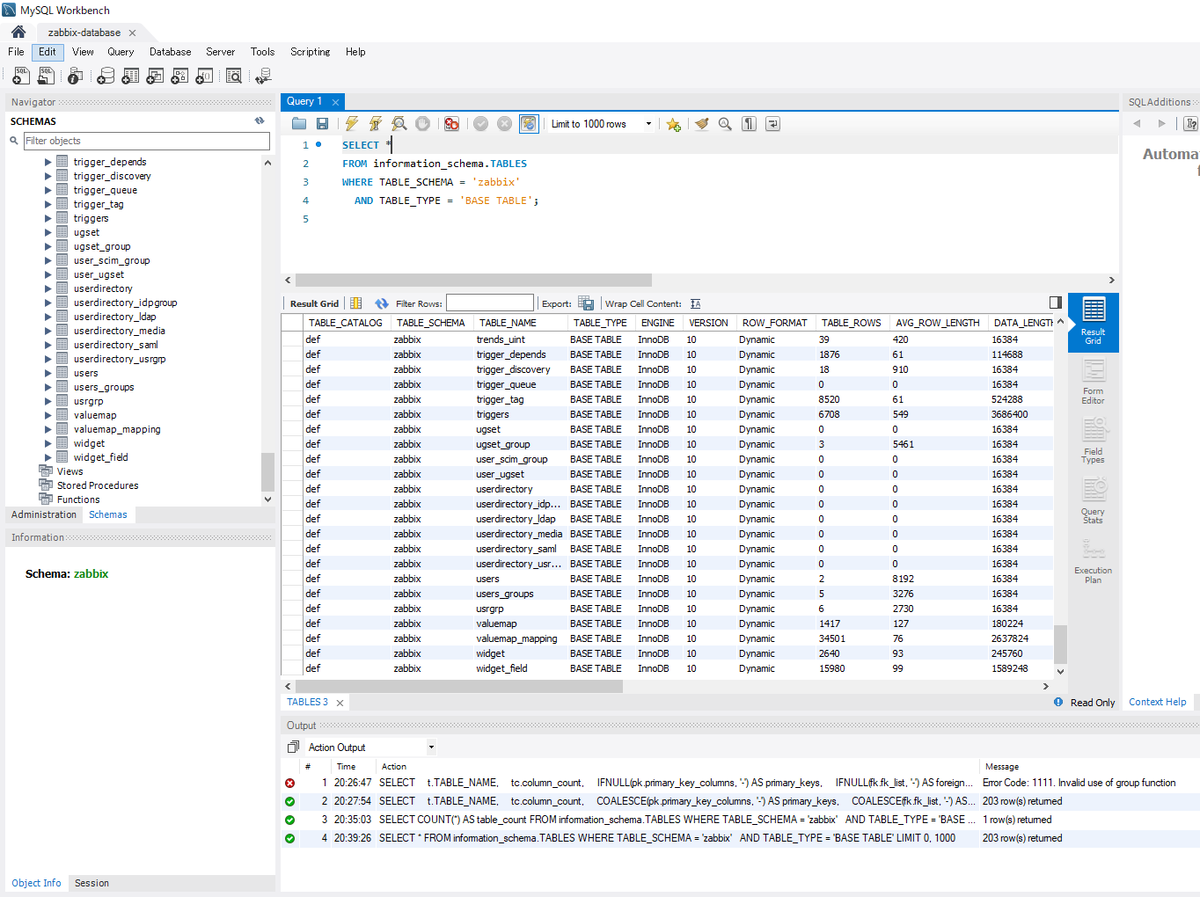The image size is (1200, 897).
Task: Open the Execution Plan view
Action: [1093, 560]
